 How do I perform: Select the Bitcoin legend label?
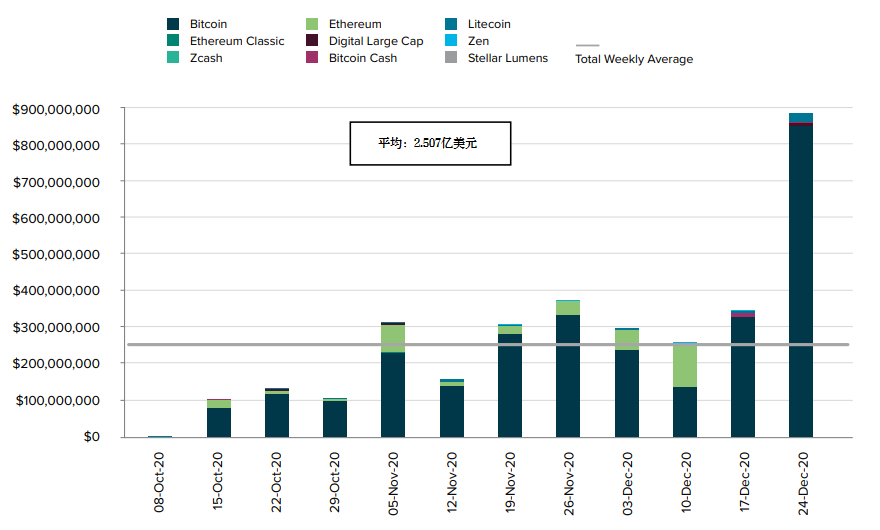pos(208,24)
